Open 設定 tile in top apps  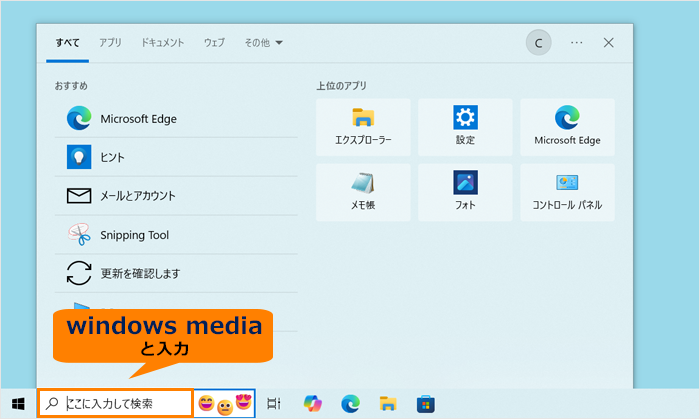pos(465,127)
